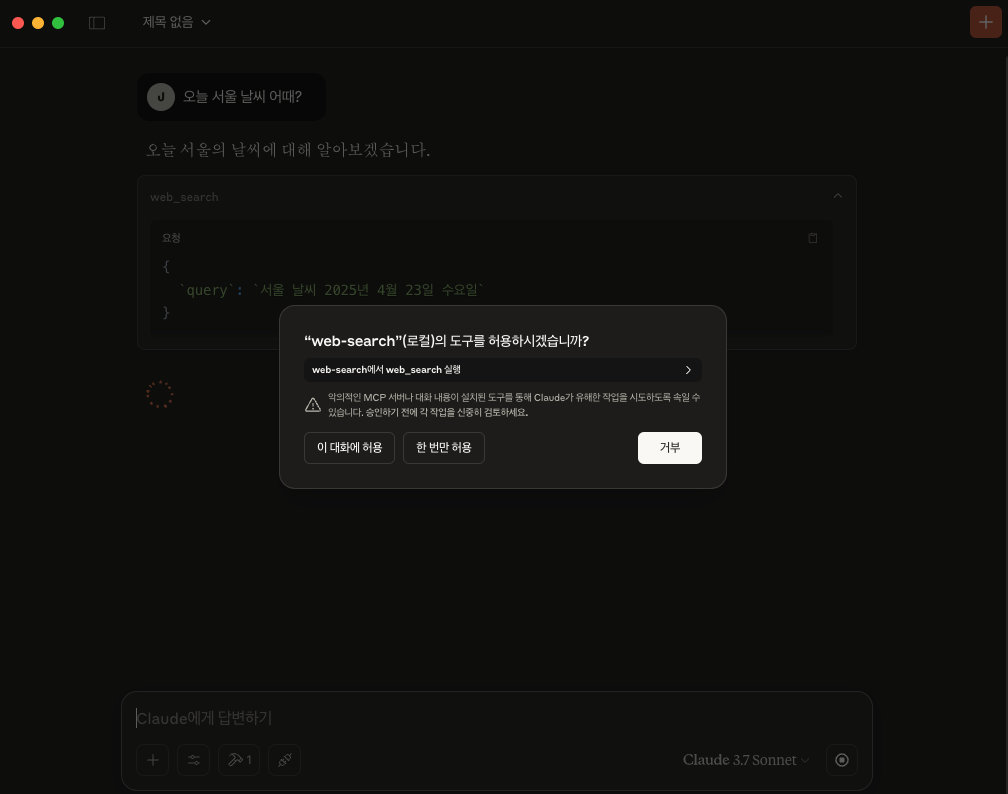Open the 제목 없음 title dropdown
Screen dimensions: 1008x794
point(177,23)
